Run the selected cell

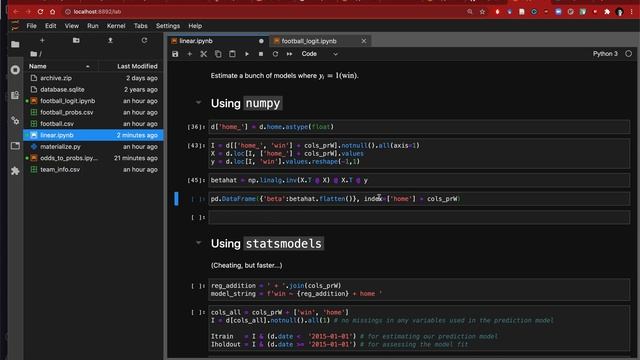(247, 54)
